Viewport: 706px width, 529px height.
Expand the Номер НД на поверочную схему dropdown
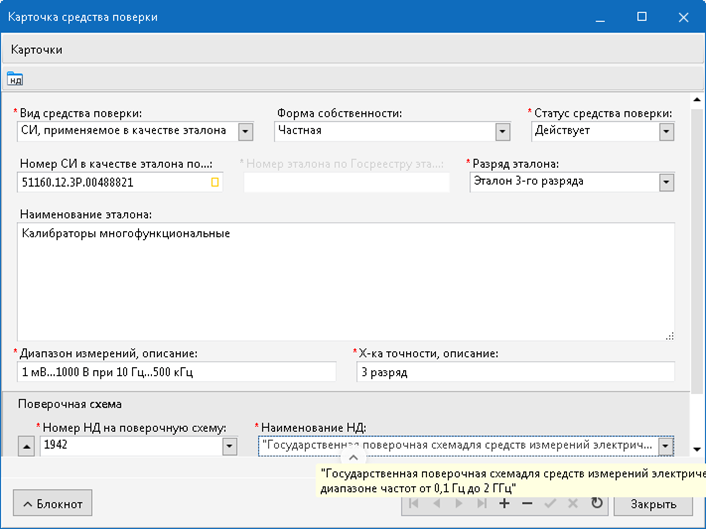[230, 446]
